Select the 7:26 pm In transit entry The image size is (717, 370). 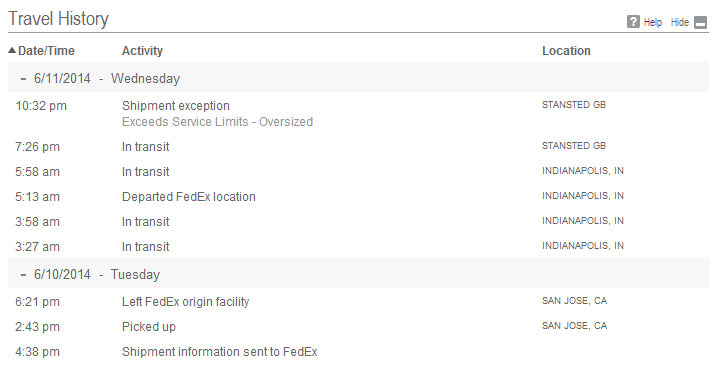point(358,147)
